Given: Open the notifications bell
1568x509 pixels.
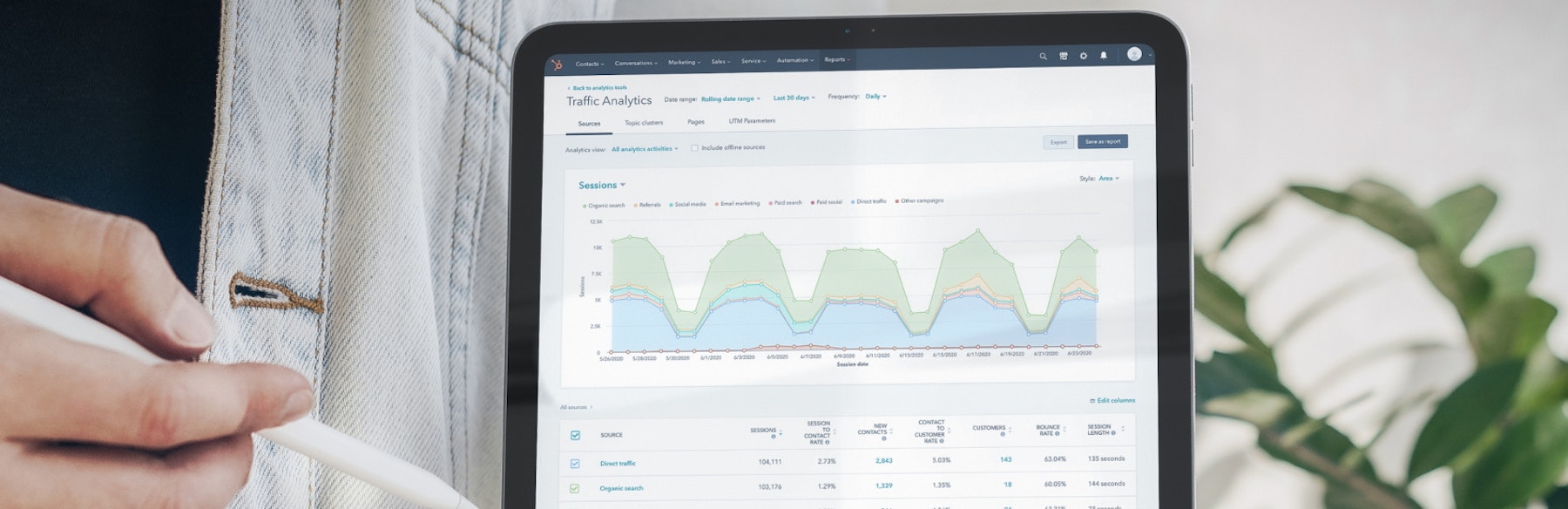Looking at the screenshot, I should pyautogui.click(x=1104, y=55).
